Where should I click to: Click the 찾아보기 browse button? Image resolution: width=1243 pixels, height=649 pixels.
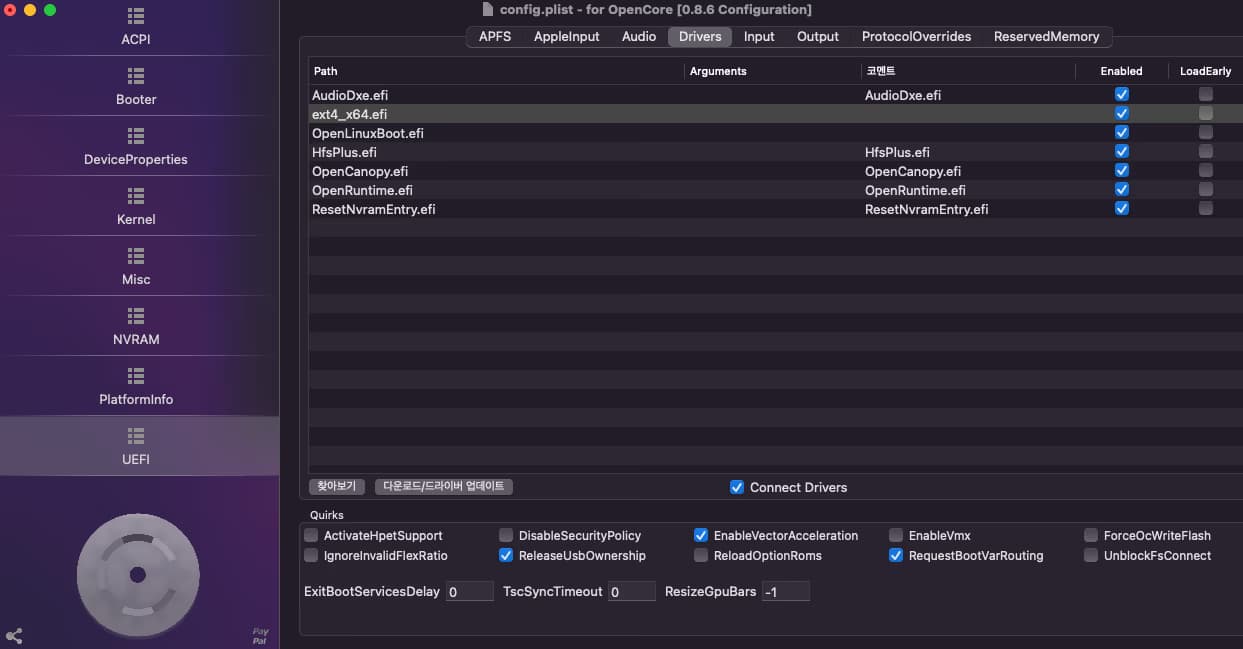tap(336, 487)
